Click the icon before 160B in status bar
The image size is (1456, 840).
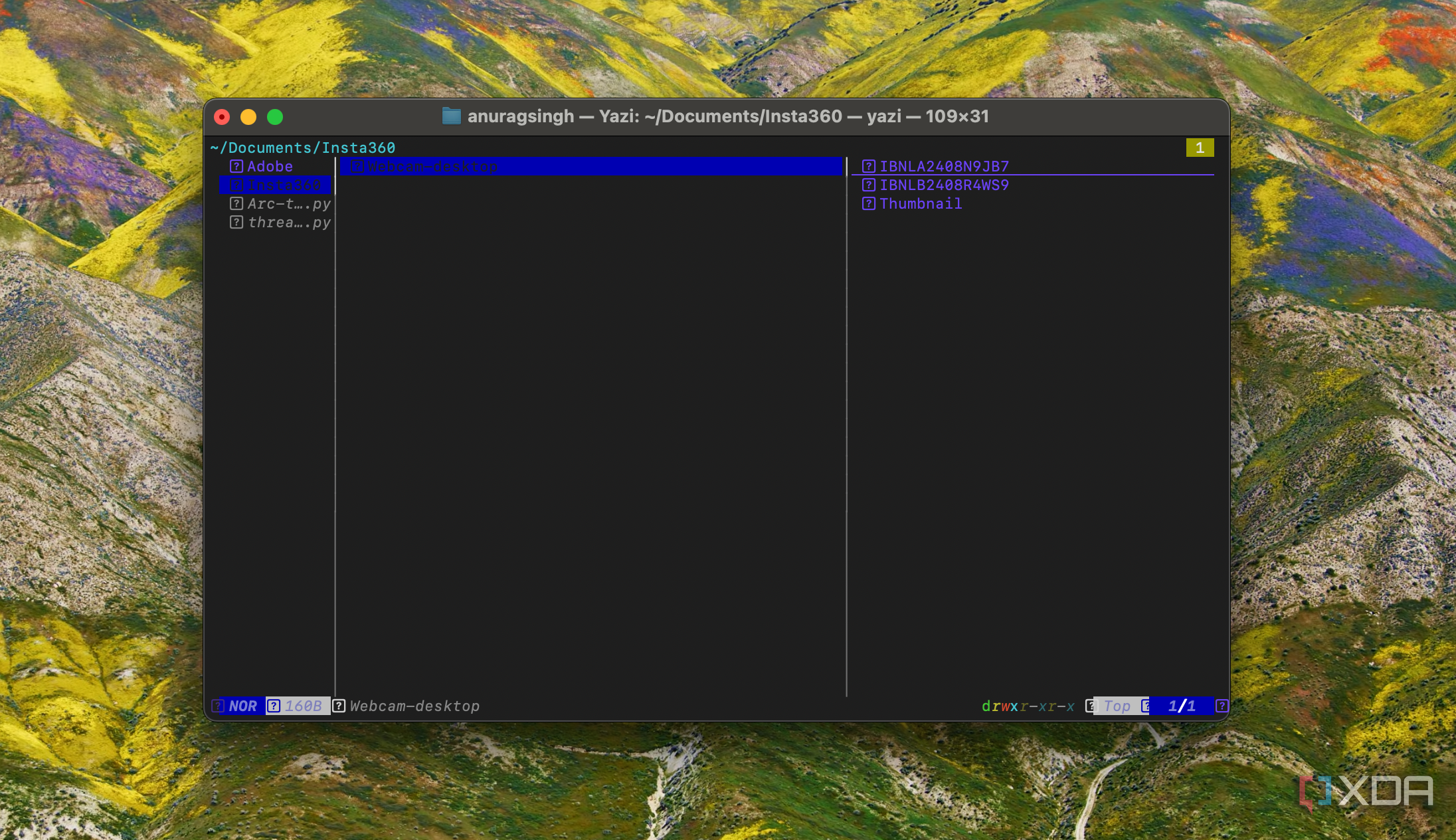tap(274, 706)
